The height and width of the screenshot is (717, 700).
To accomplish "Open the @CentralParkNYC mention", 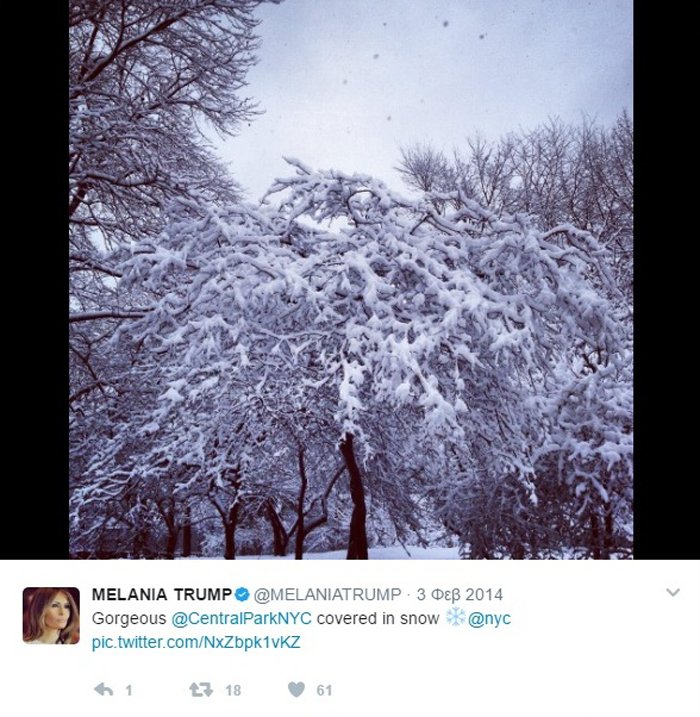I will [241, 618].
